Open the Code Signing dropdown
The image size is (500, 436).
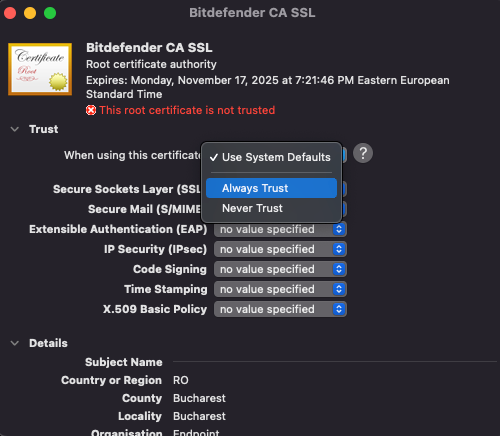click(280, 269)
